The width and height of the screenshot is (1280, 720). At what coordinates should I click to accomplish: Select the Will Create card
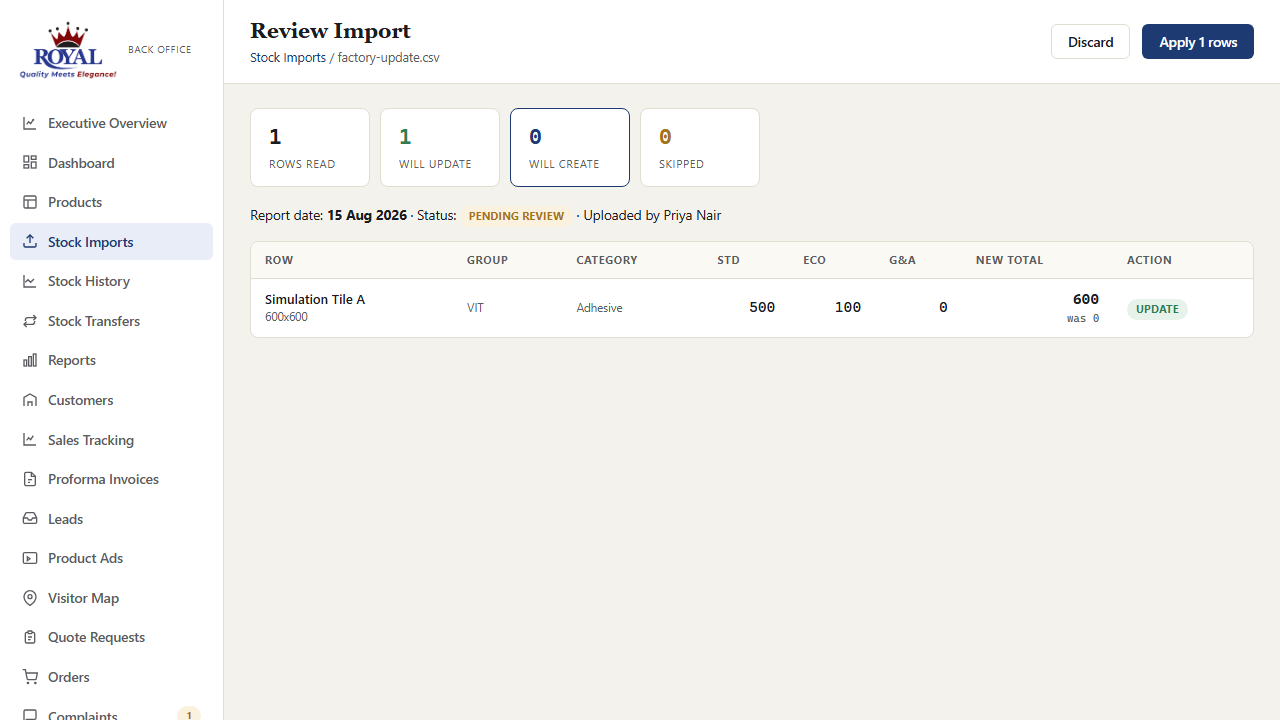570,147
